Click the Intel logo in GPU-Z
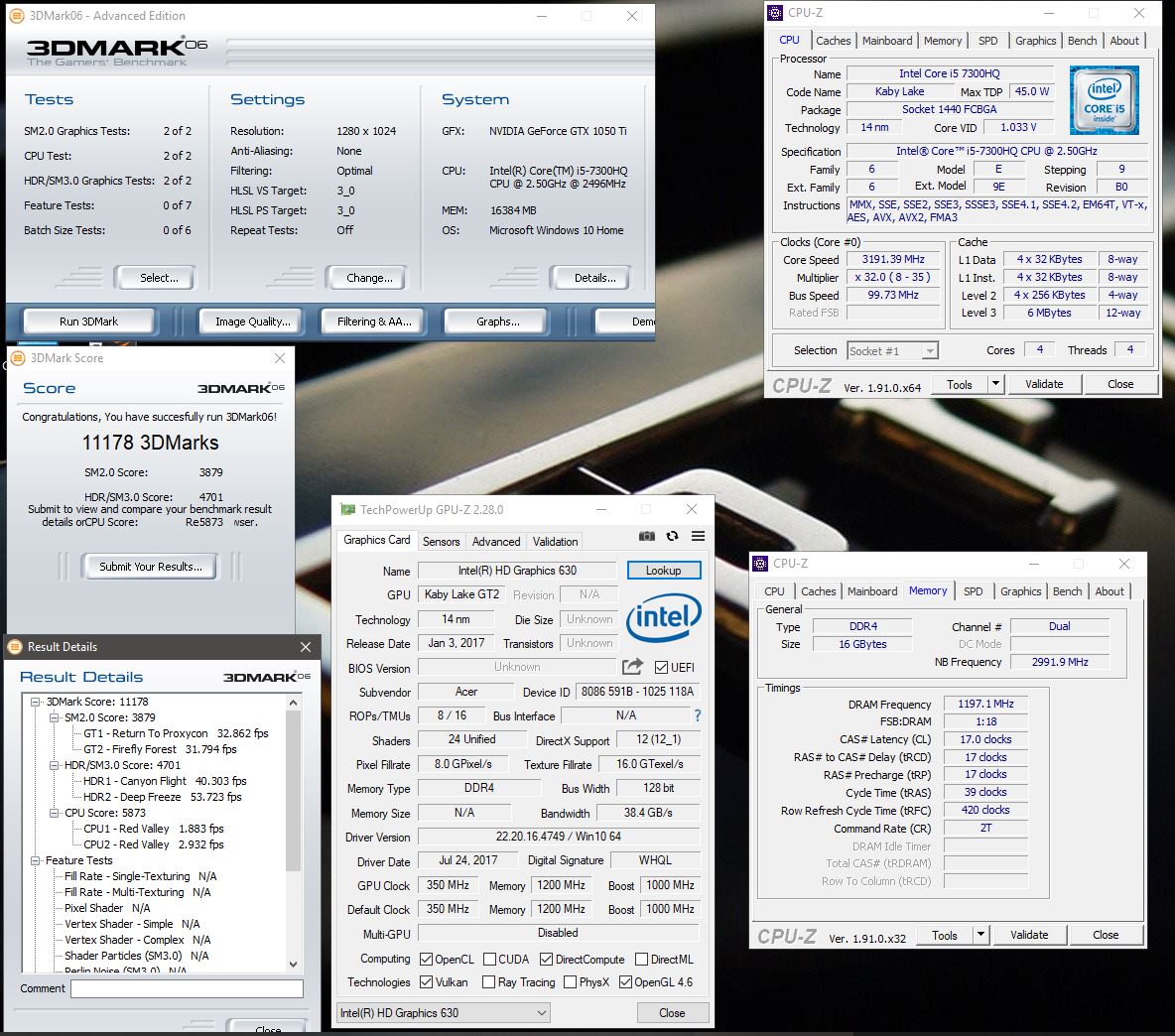This screenshot has height=1036, width=1175. 664,617
